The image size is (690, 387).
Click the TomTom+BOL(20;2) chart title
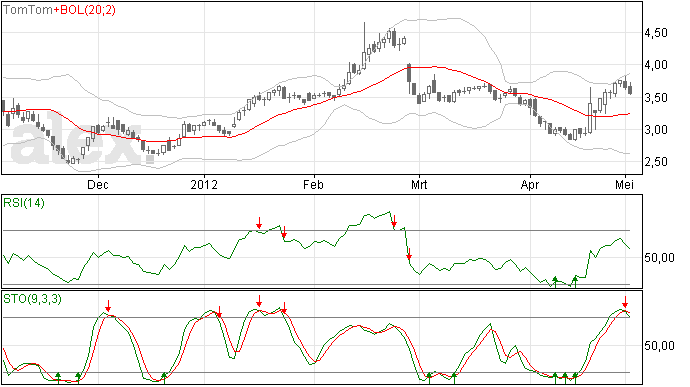59,10
